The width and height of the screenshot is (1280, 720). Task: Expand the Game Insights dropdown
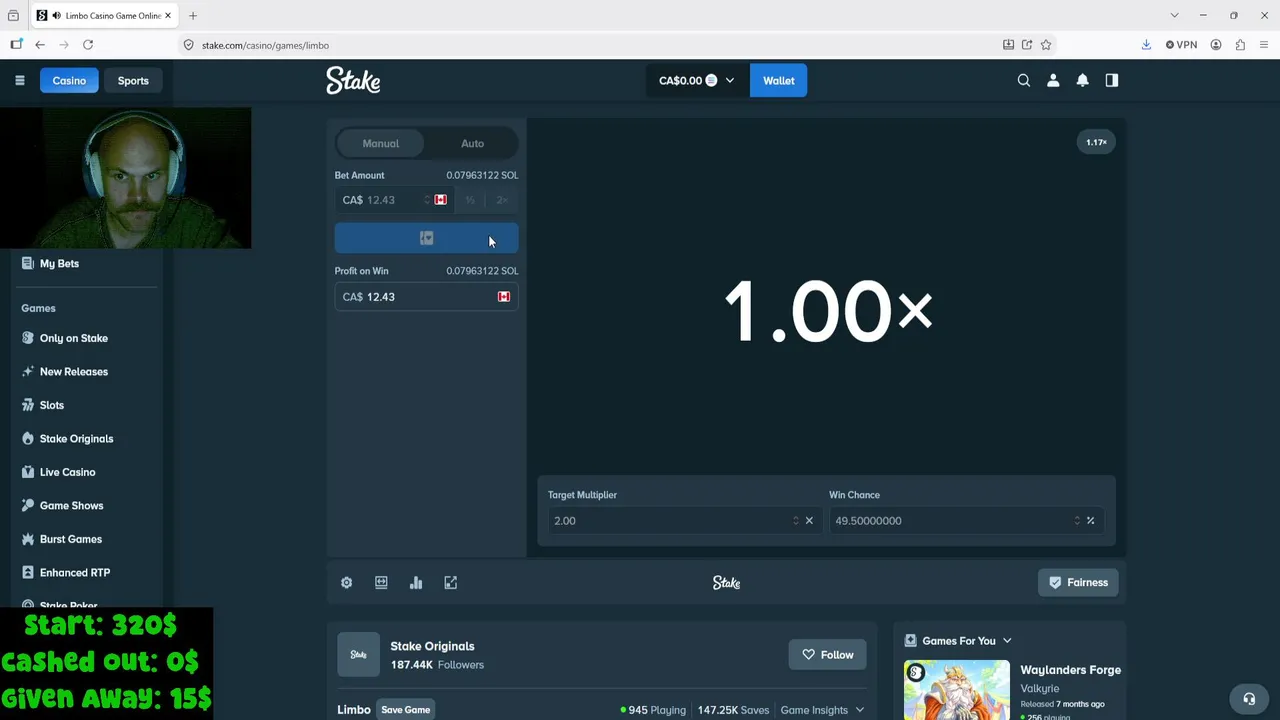(x=822, y=710)
